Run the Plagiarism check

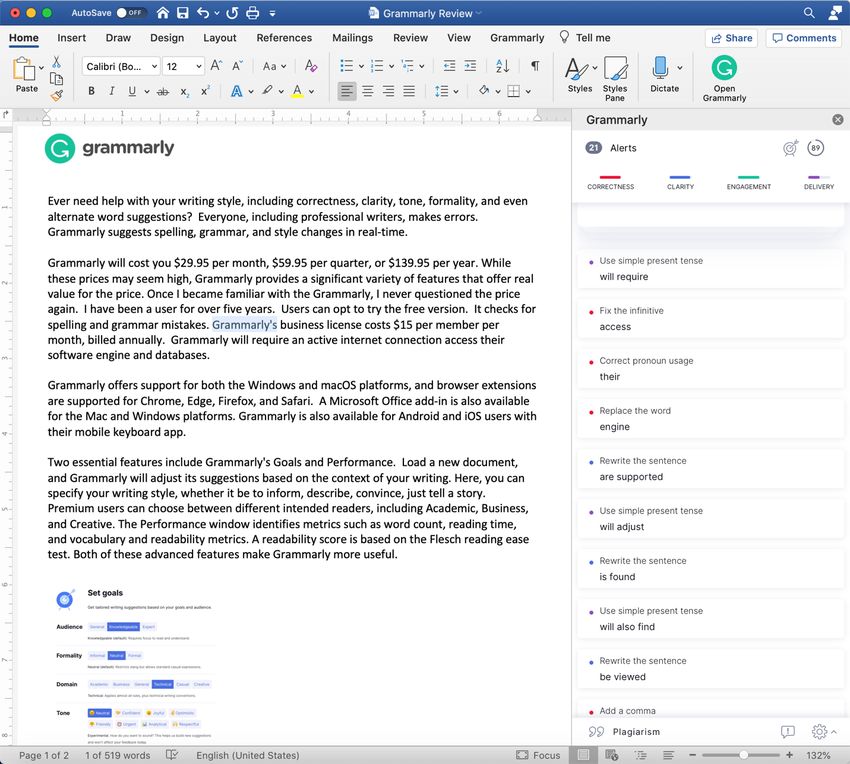tap(624, 731)
